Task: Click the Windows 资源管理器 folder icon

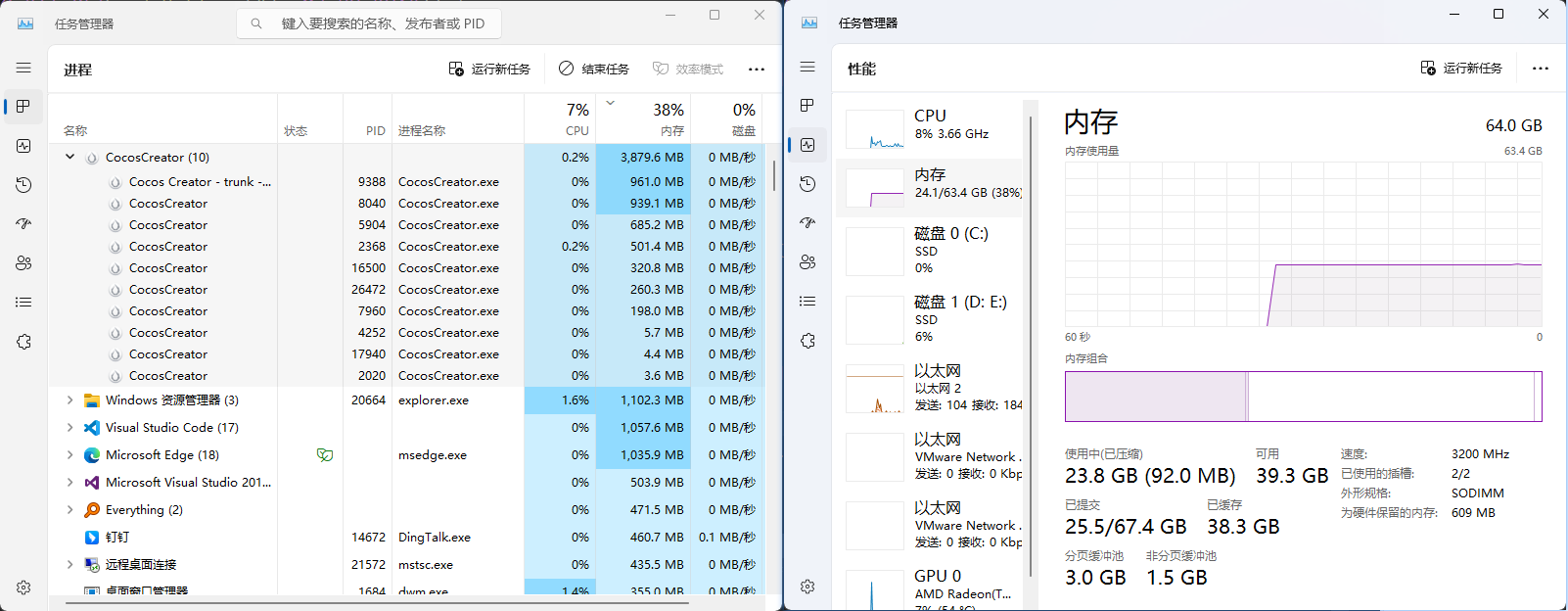Action: (x=92, y=399)
